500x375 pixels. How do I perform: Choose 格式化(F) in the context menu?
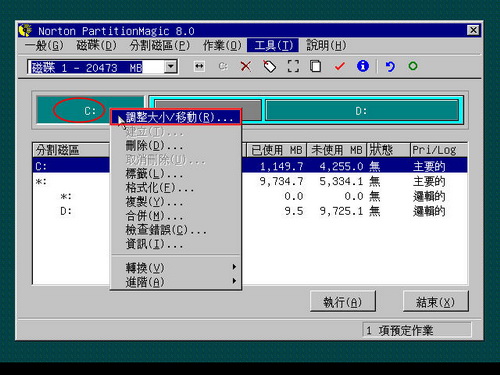(x=175, y=188)
